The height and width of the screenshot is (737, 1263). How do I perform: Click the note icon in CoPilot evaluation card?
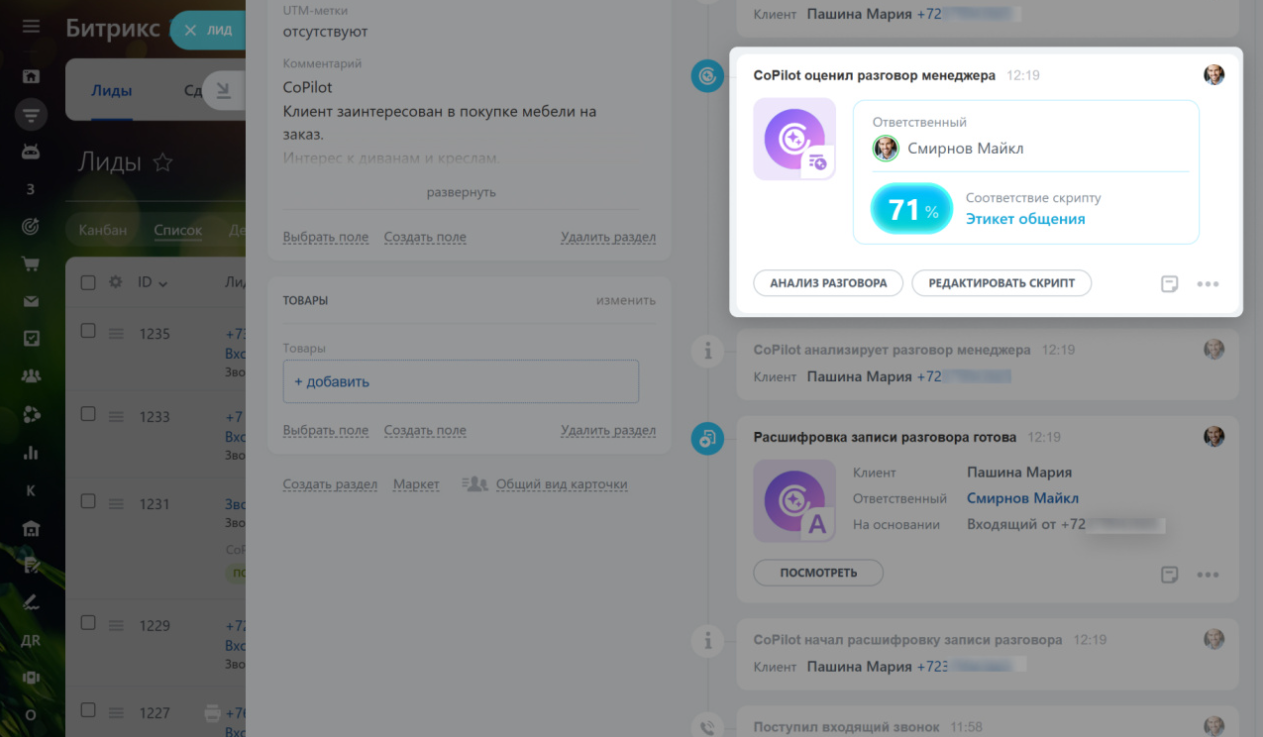[1169, 284]
